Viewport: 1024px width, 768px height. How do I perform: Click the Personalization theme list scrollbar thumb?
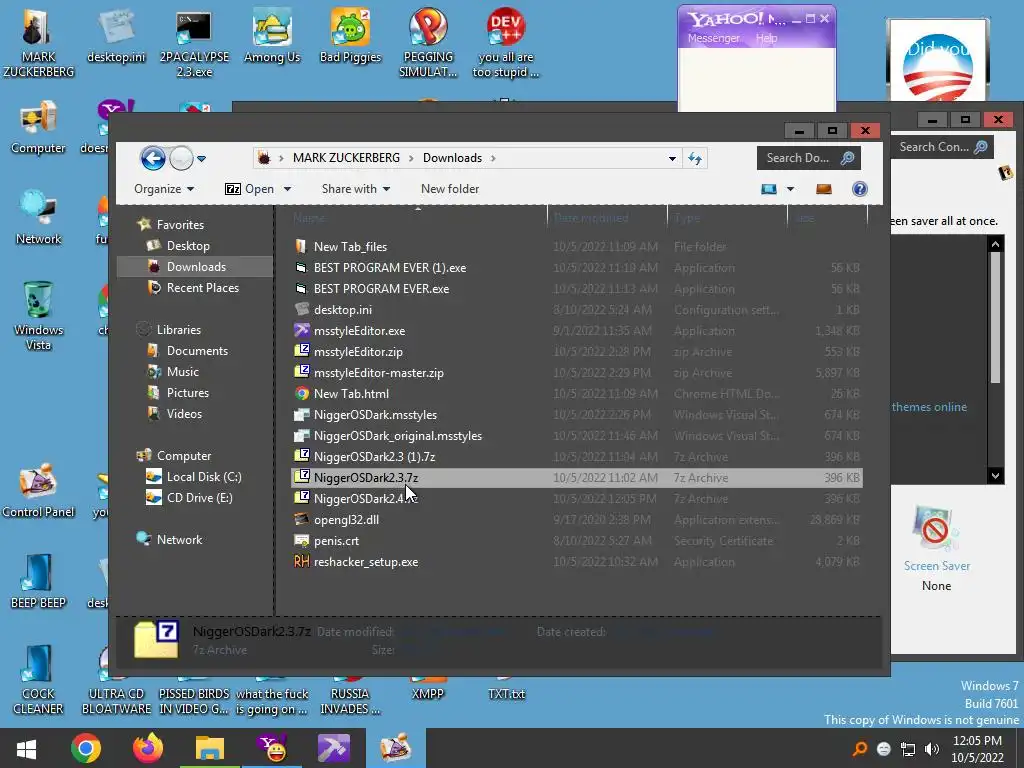tap(995, 317)
